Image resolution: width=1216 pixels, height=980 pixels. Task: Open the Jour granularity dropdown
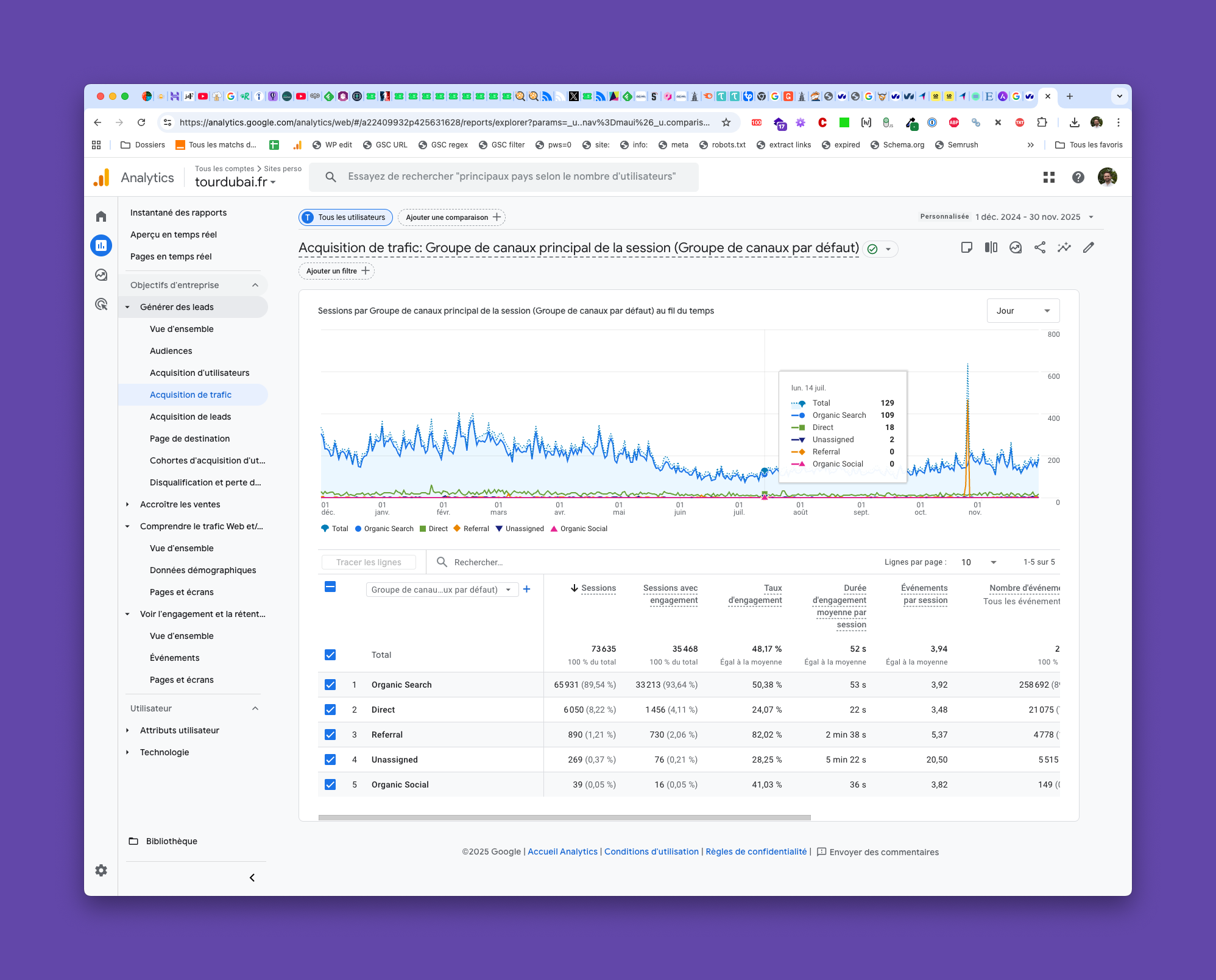[x=1023, y=311]
